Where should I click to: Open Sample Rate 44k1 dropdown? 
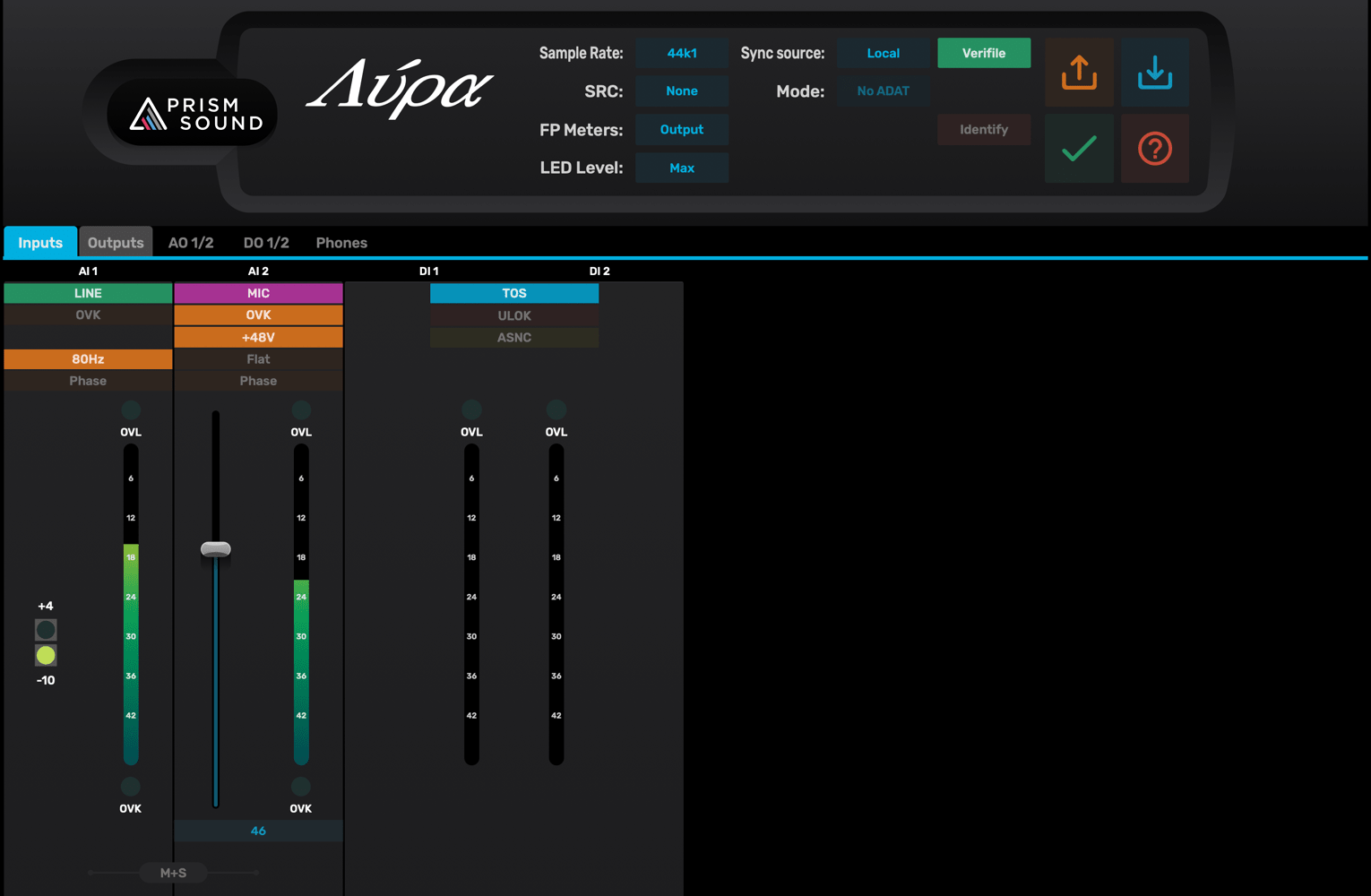[x=682, y=53]
